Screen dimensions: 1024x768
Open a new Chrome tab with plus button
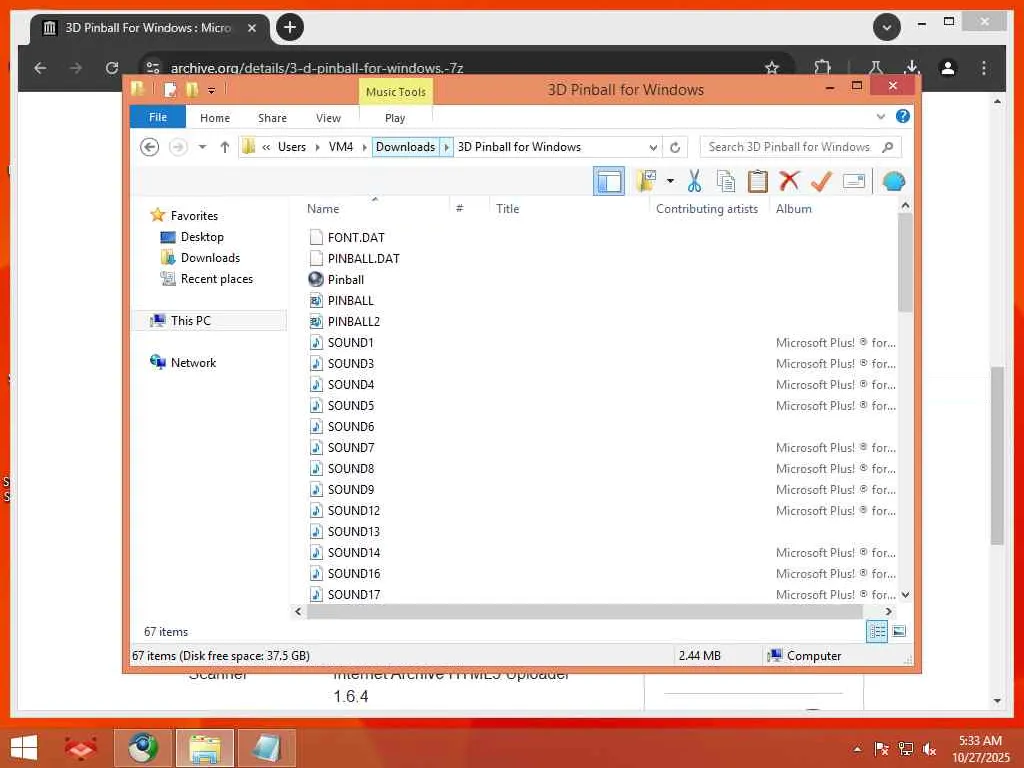coord(290,27)
